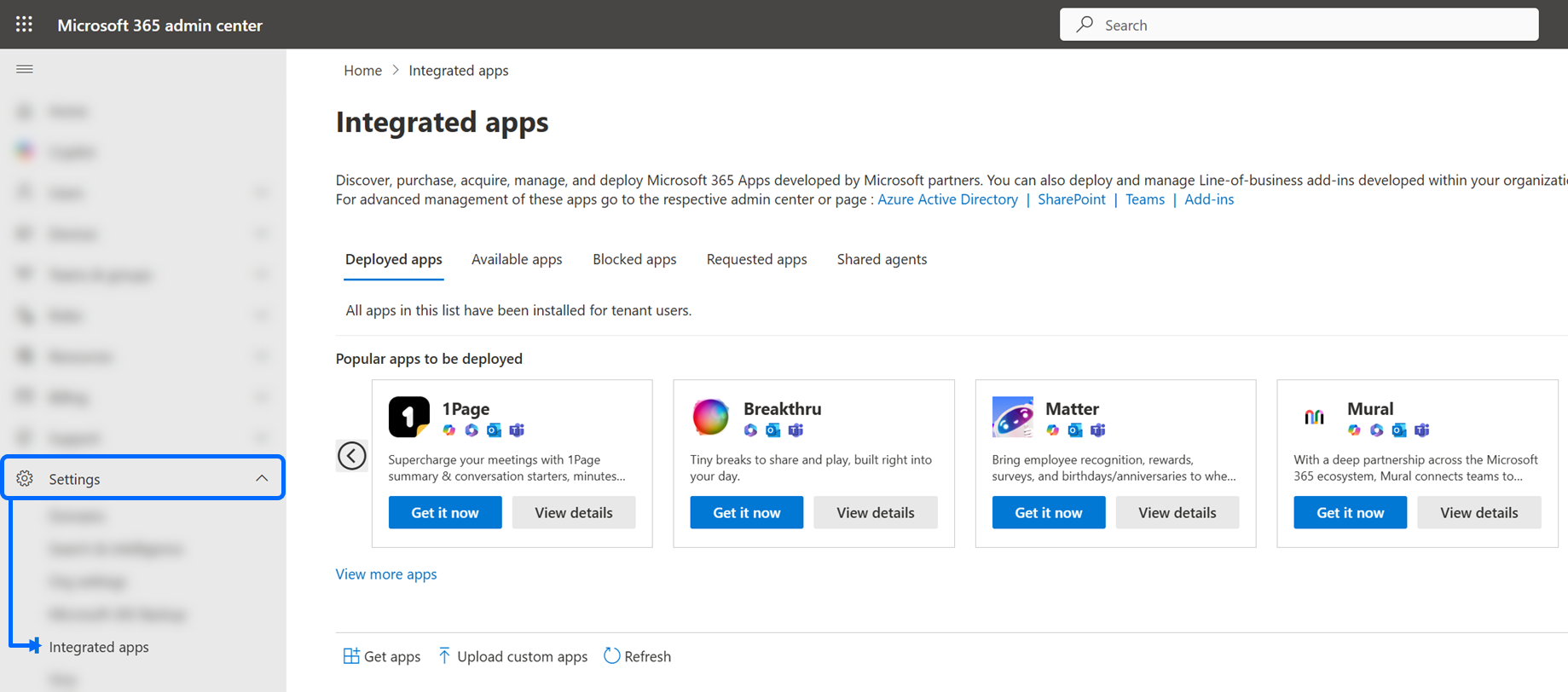Screen dimensions: 1568x692
Task: View details for Matter
Action: tap(1177, 512)
